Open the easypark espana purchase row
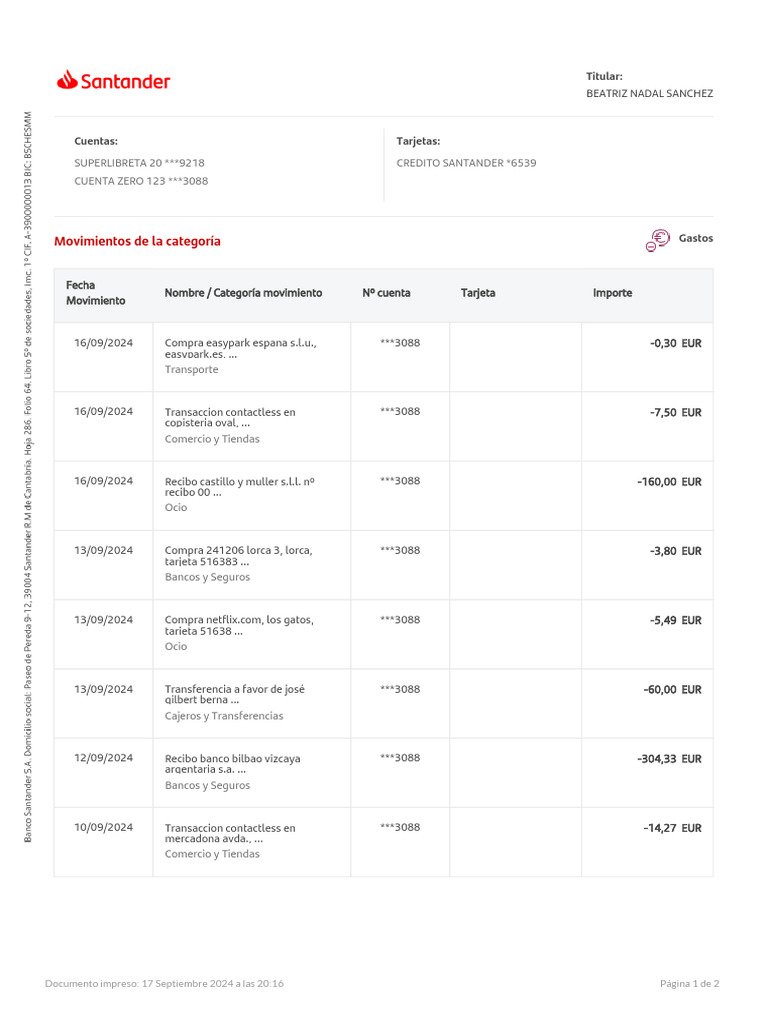 [x=240, y=348]
